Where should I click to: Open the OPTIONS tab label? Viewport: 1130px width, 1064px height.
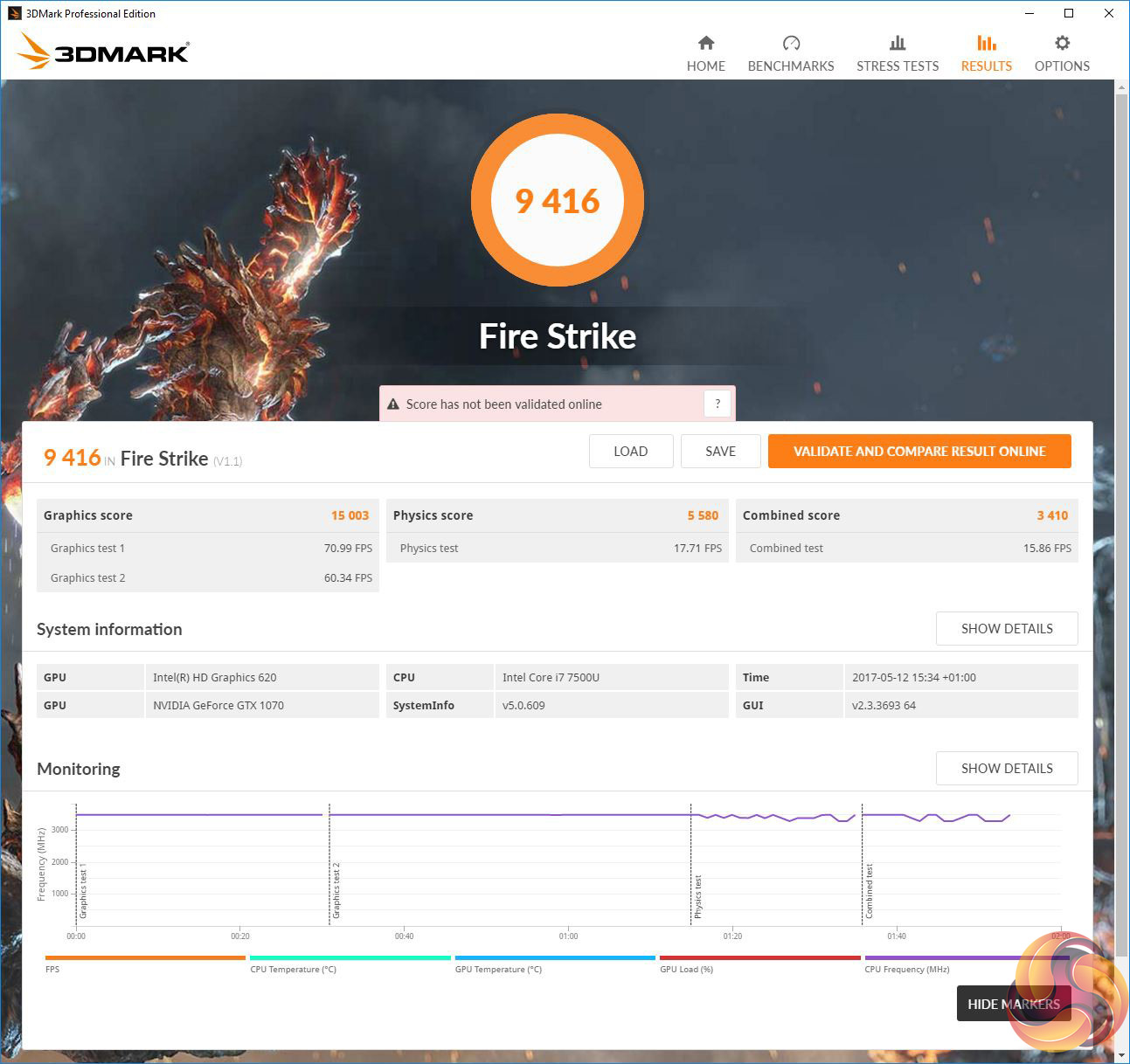(x=1062, y=66)
